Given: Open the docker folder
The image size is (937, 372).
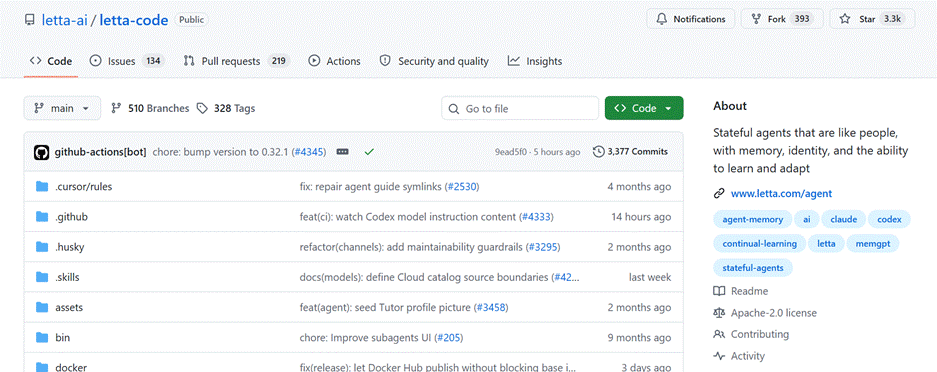Looking at the screenshot, I should coord(71,367).
